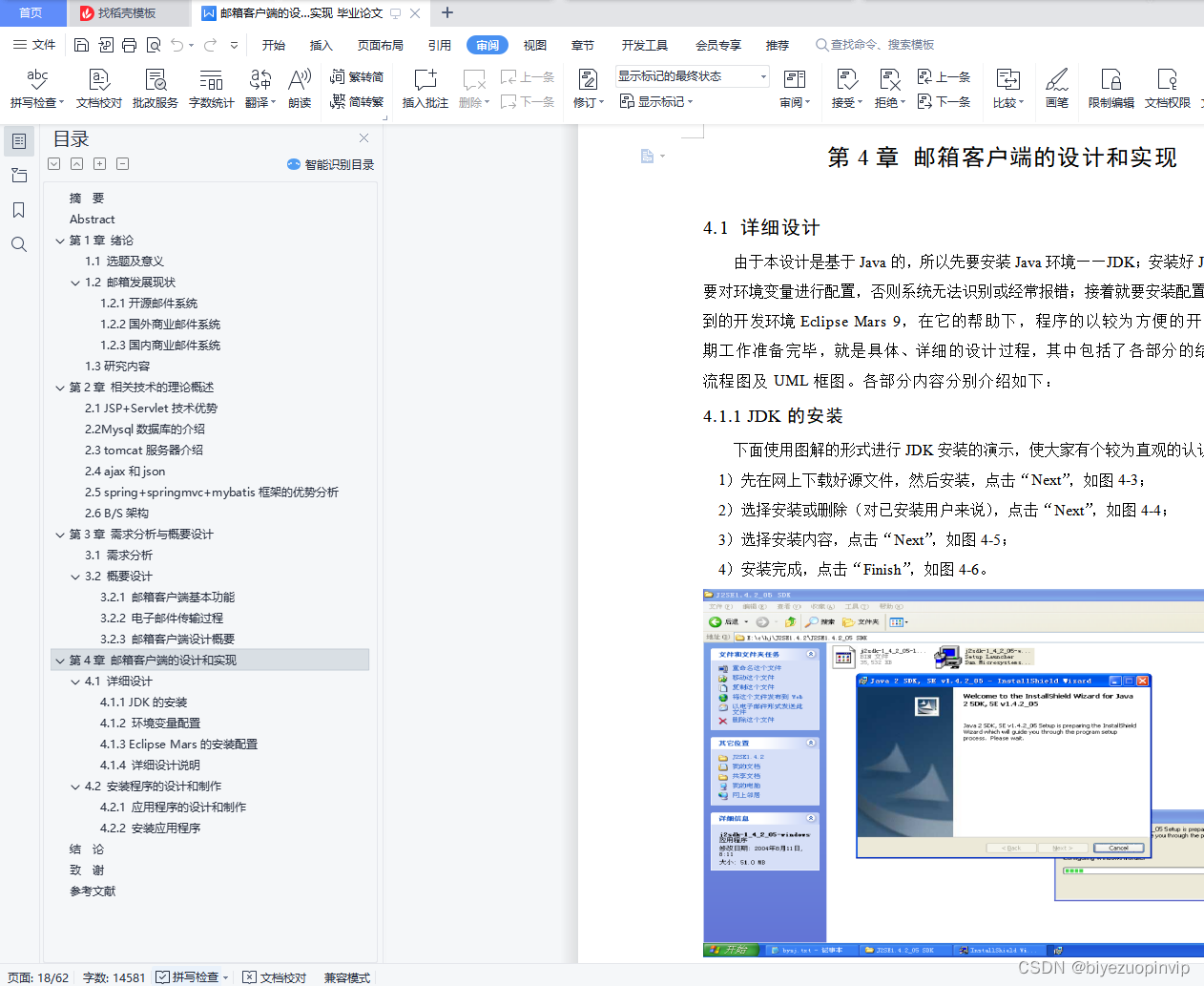Switch to the 开发工具 ribbon tab
The width and height of the screenshot is (1204, 986).
click(x=644, y=45)
